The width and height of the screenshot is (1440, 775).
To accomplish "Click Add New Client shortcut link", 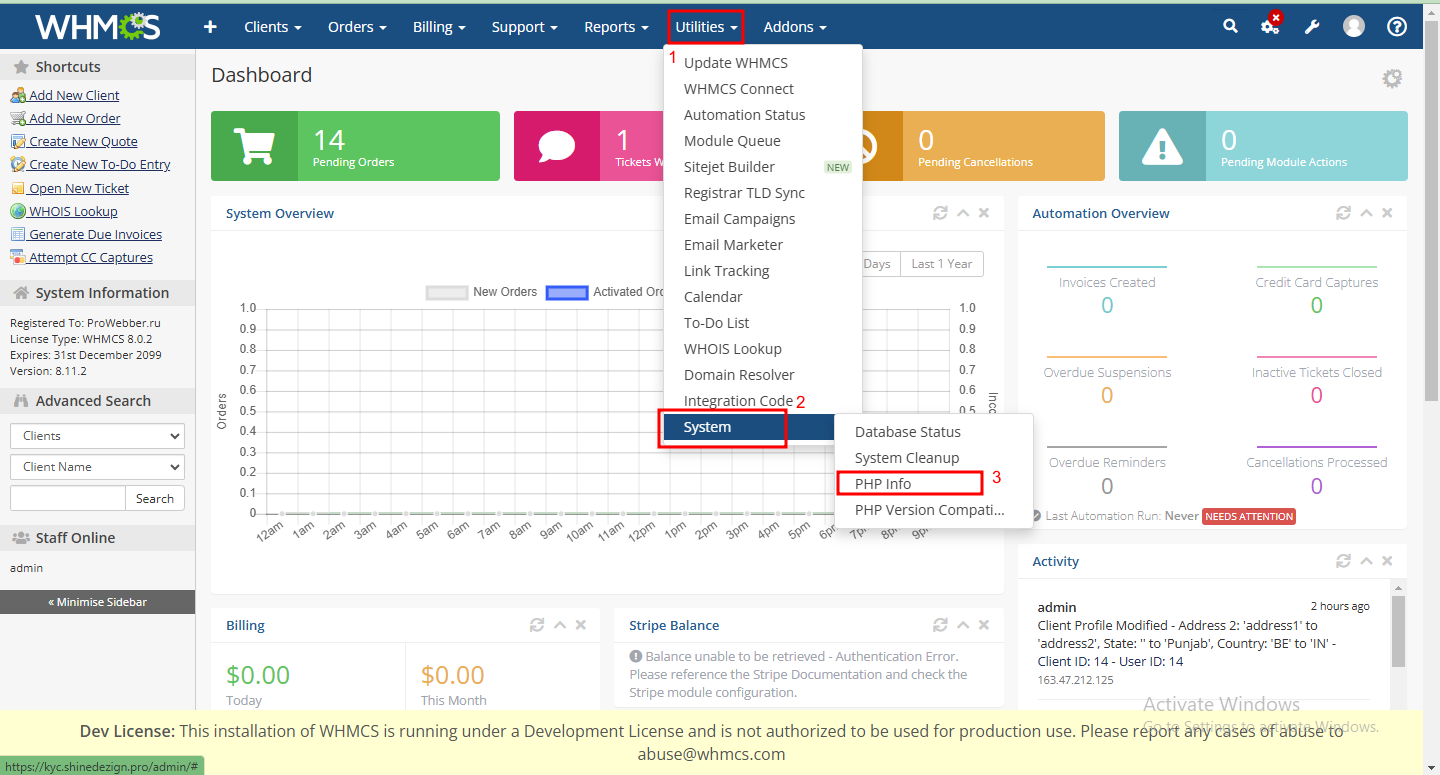I will 74,96.
